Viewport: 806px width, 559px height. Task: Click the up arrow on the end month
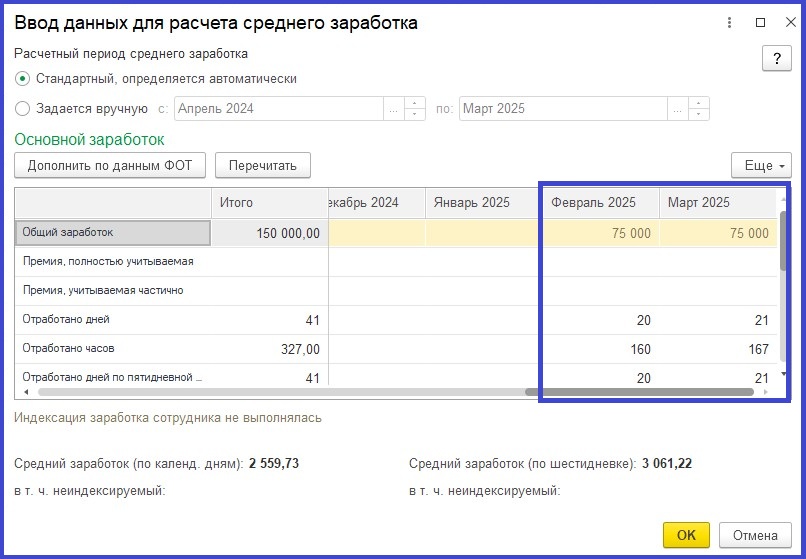(700, 103)
